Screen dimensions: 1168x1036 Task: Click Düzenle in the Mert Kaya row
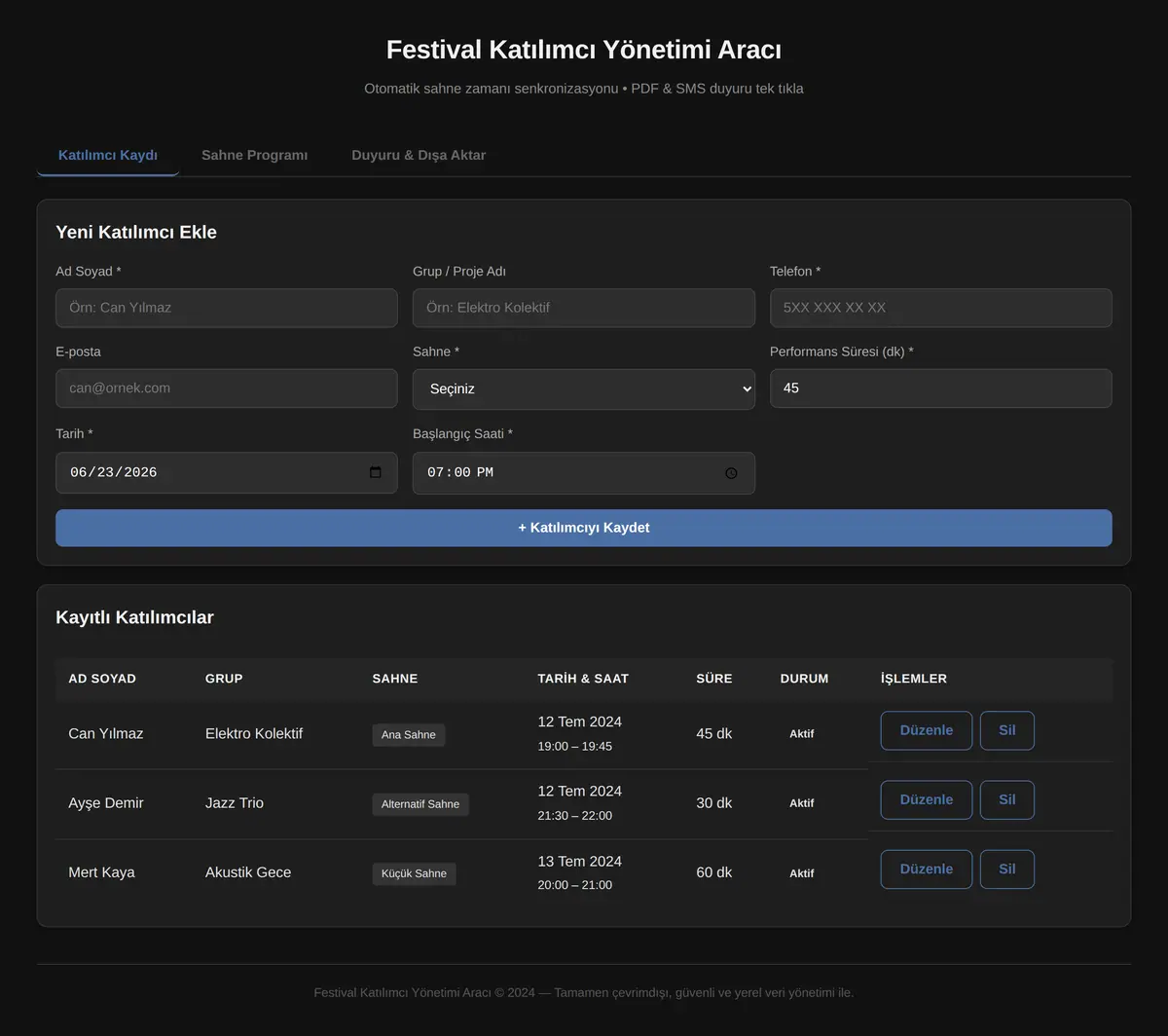(927, 869)
